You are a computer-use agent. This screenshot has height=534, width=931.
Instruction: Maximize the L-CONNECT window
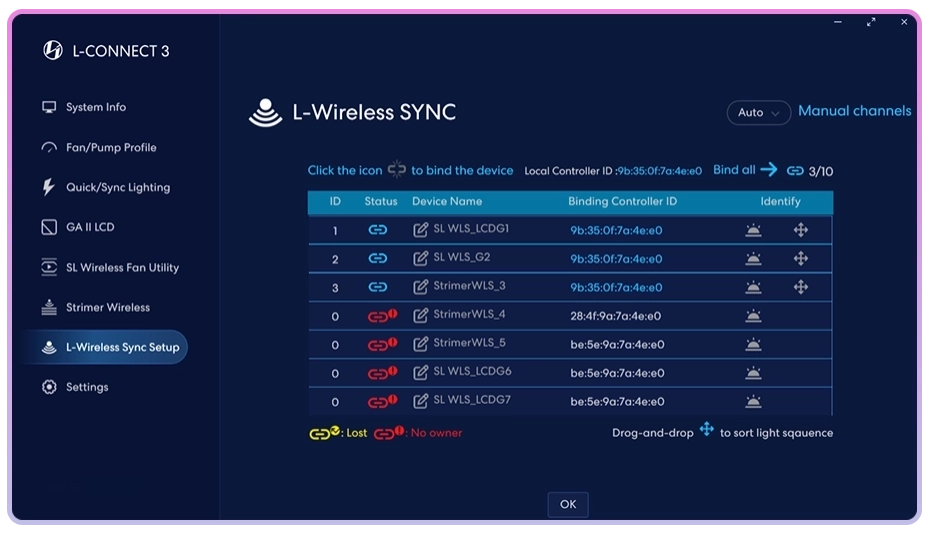tap(870, 22)
